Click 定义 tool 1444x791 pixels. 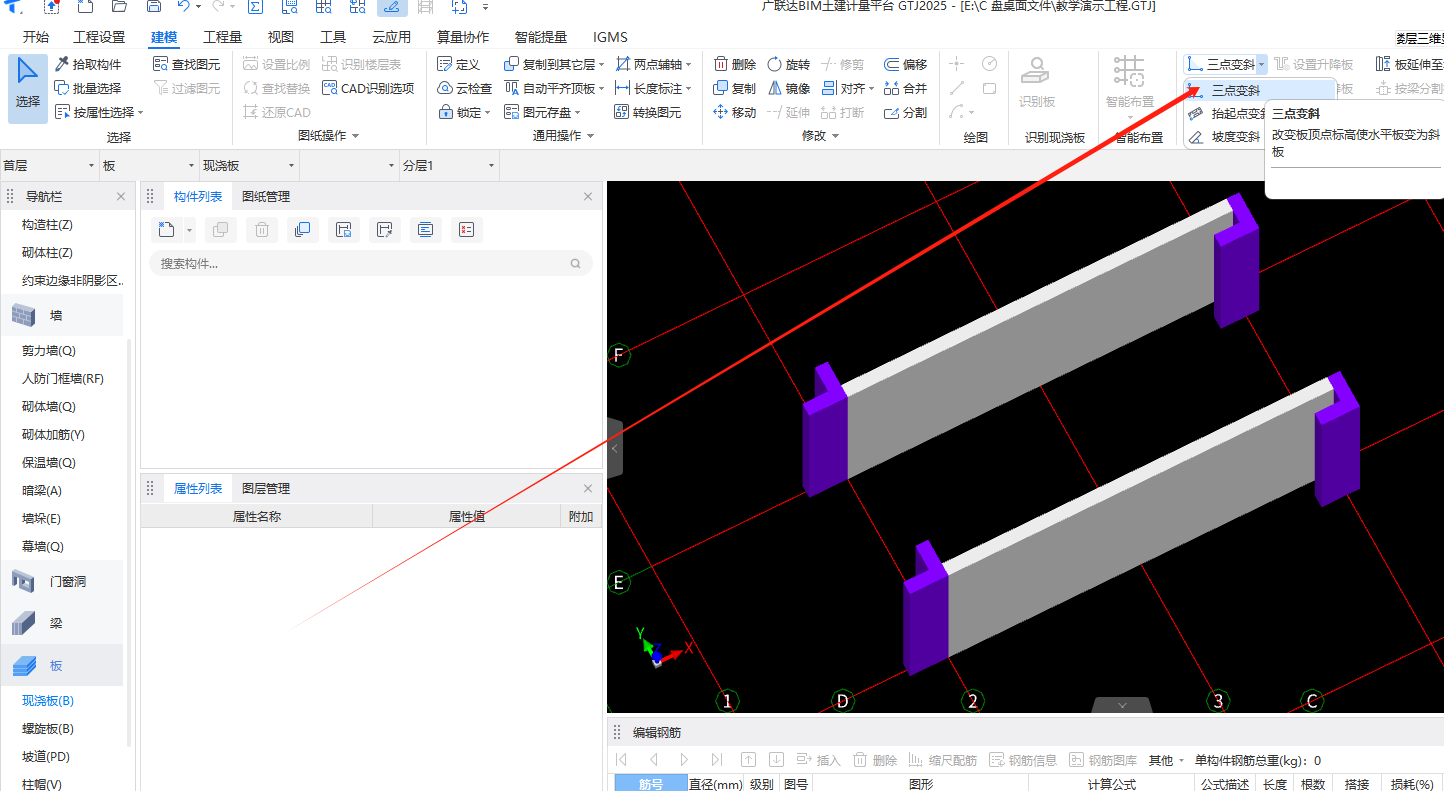coord(459,64)
